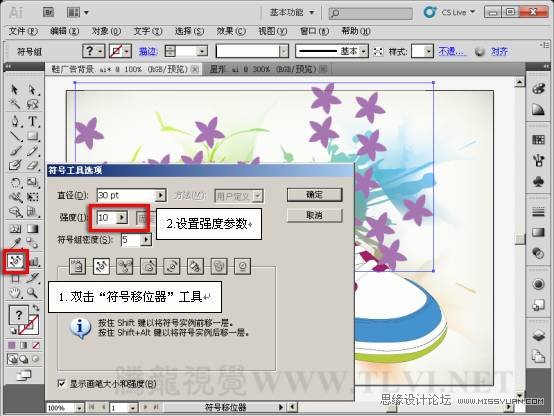Open Bridge via Br icon
Screen dimensions: 554x416
click(x=48, y=12)
